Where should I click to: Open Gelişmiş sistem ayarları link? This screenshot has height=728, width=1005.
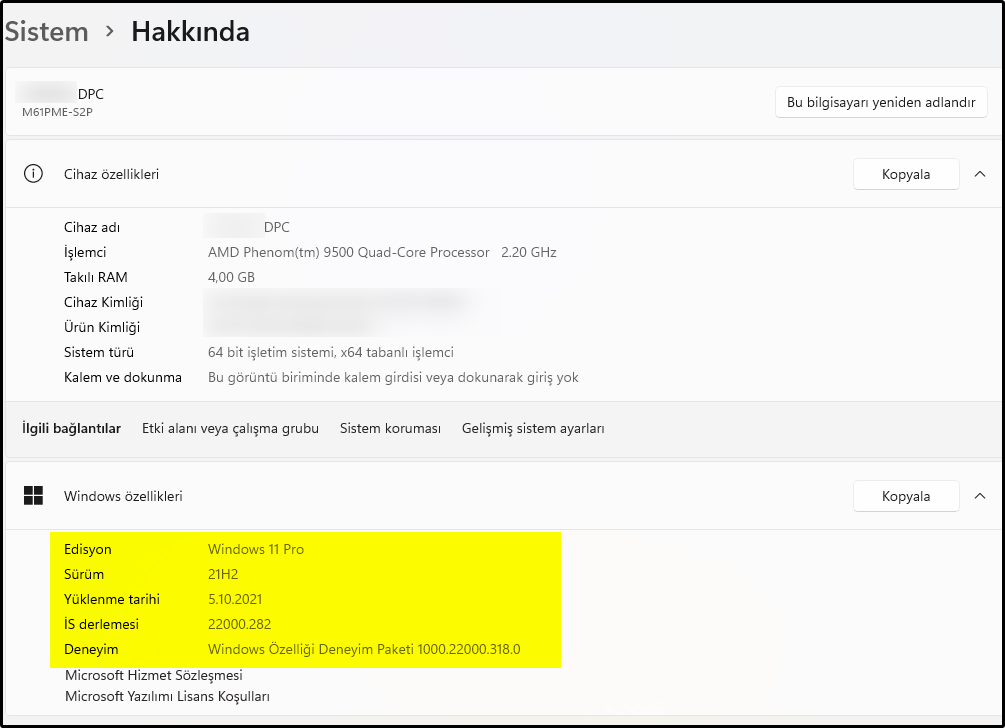(533, 428)
